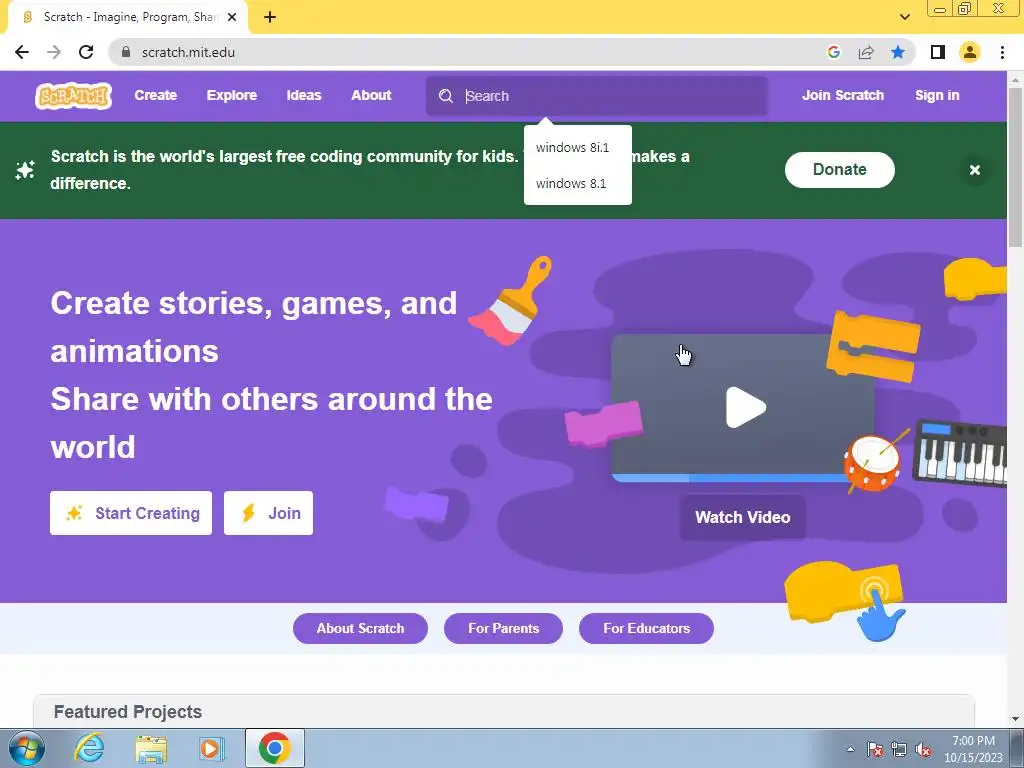Viewport: 1024px width, 768px height.
Task: Close the donation banner
Action: pos(975,170)
